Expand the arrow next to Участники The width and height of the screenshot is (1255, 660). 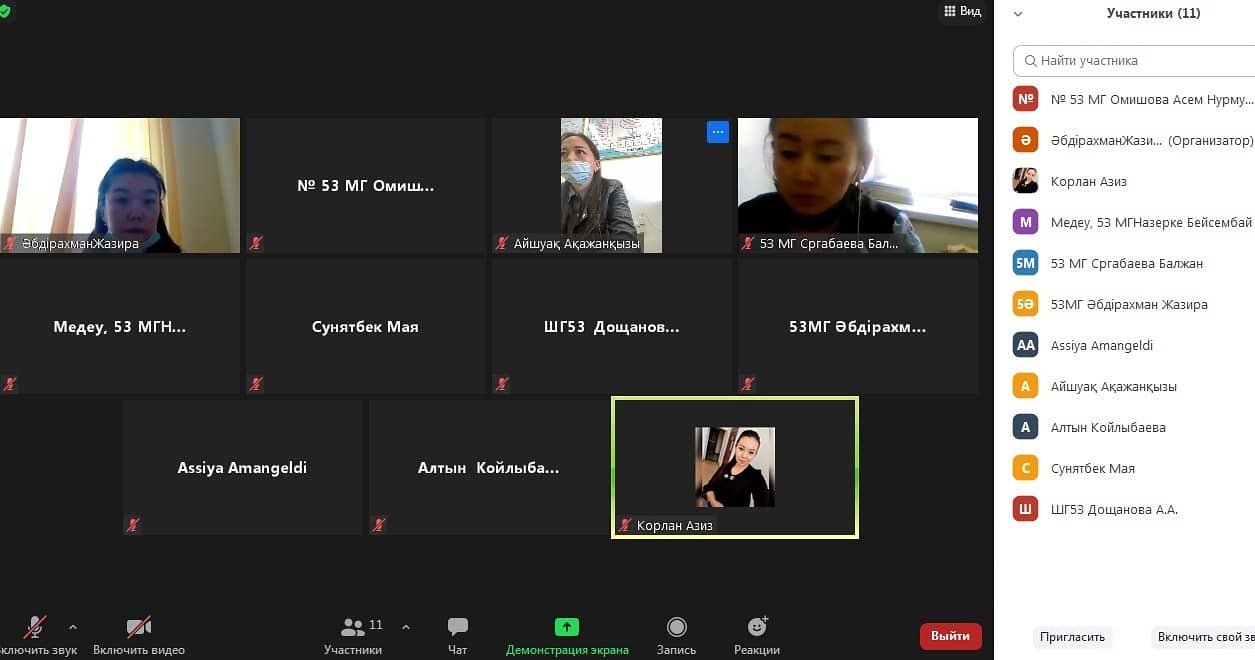(x=405, y=627)
